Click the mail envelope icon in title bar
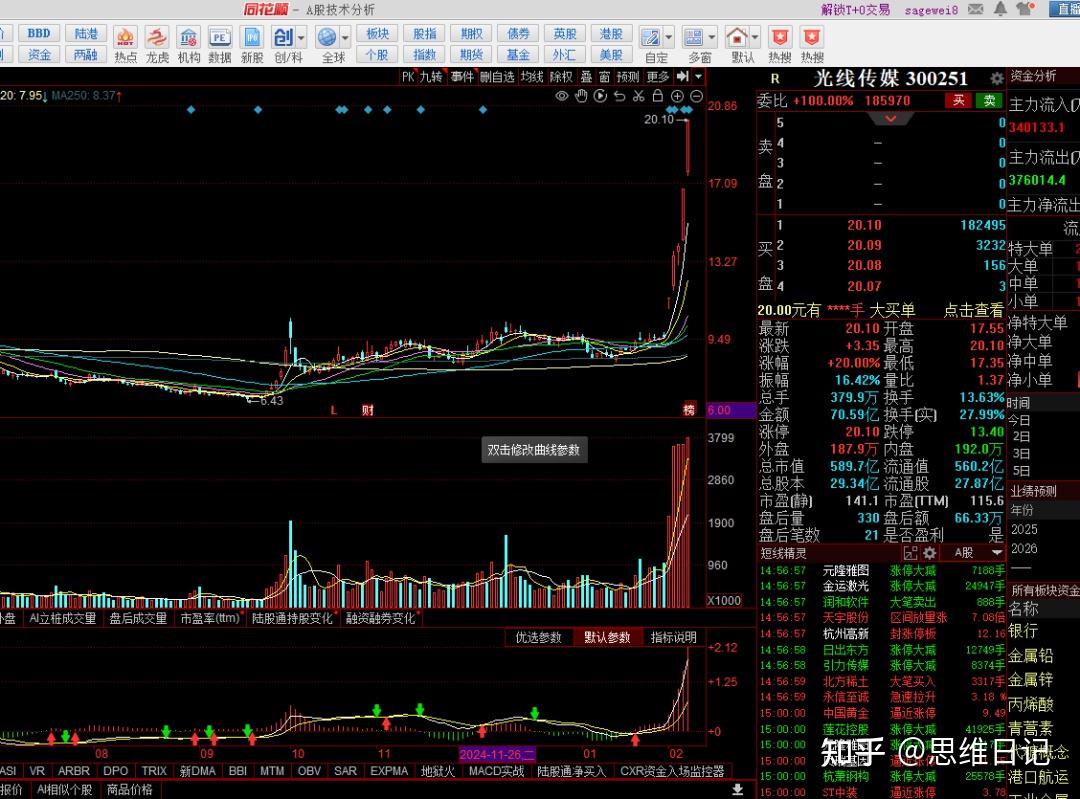Screen dimensions: 1080x799 click(x=975, y=9)
